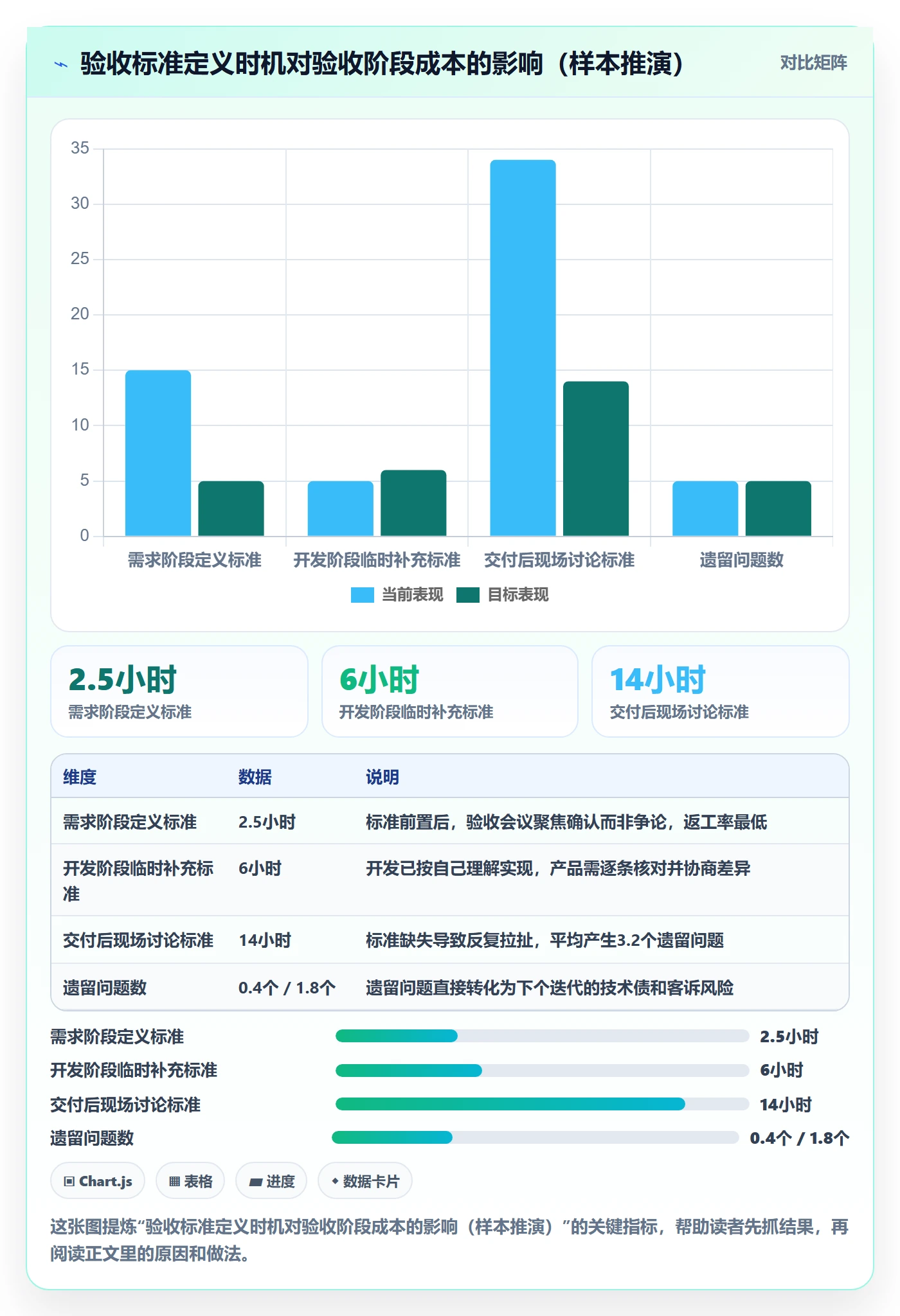Click the 2.5小时 table data cell
Viewport: 900px width, 1316px height.
(x=267, y=822)
